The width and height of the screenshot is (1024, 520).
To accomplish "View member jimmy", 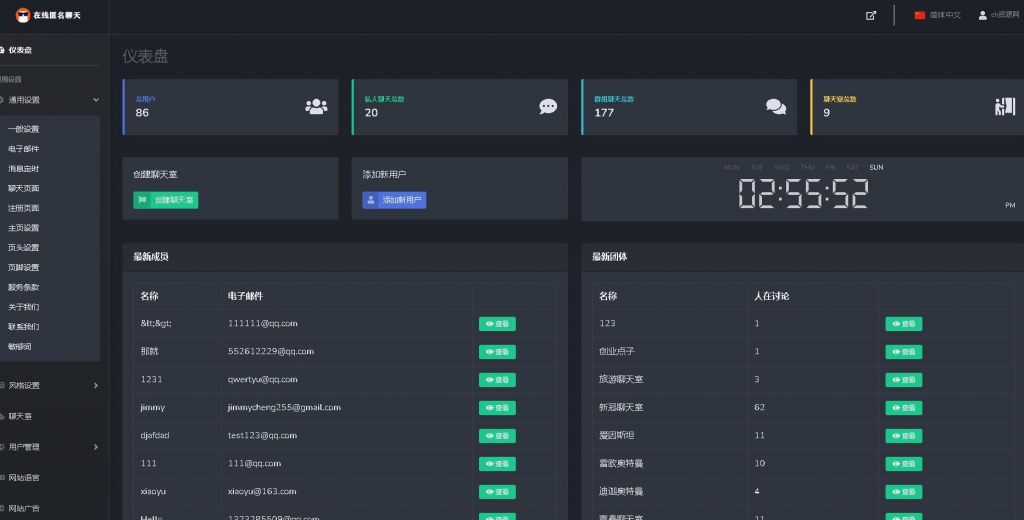I will click(497, 408).
